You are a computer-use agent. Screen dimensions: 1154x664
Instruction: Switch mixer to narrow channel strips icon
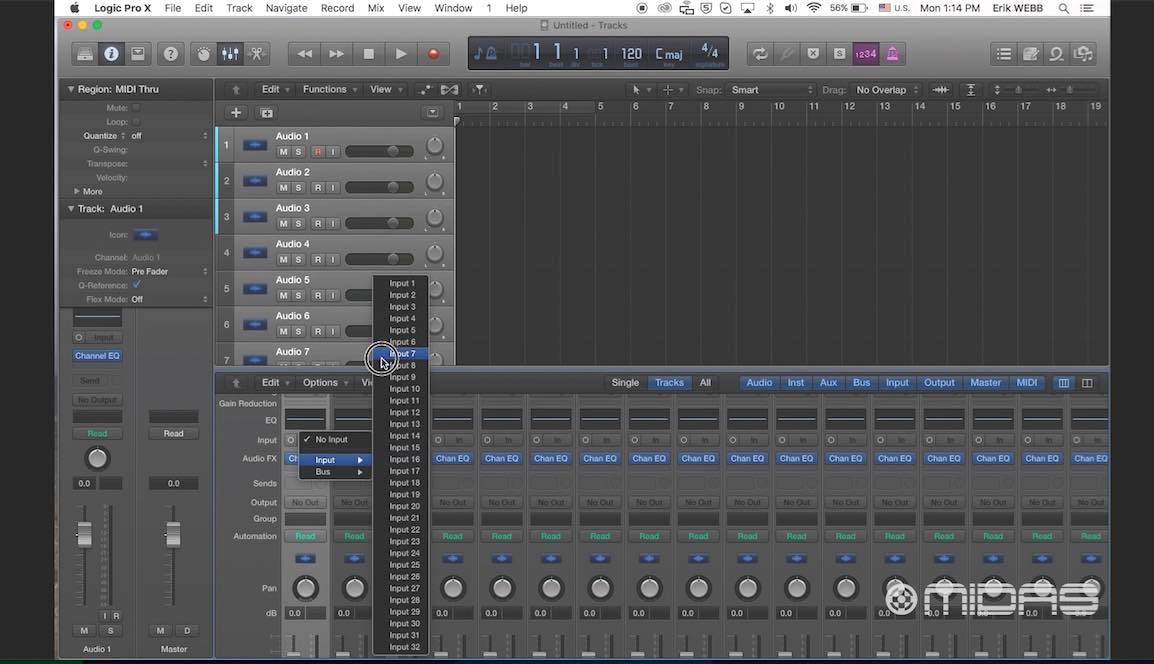(1063, 383)
